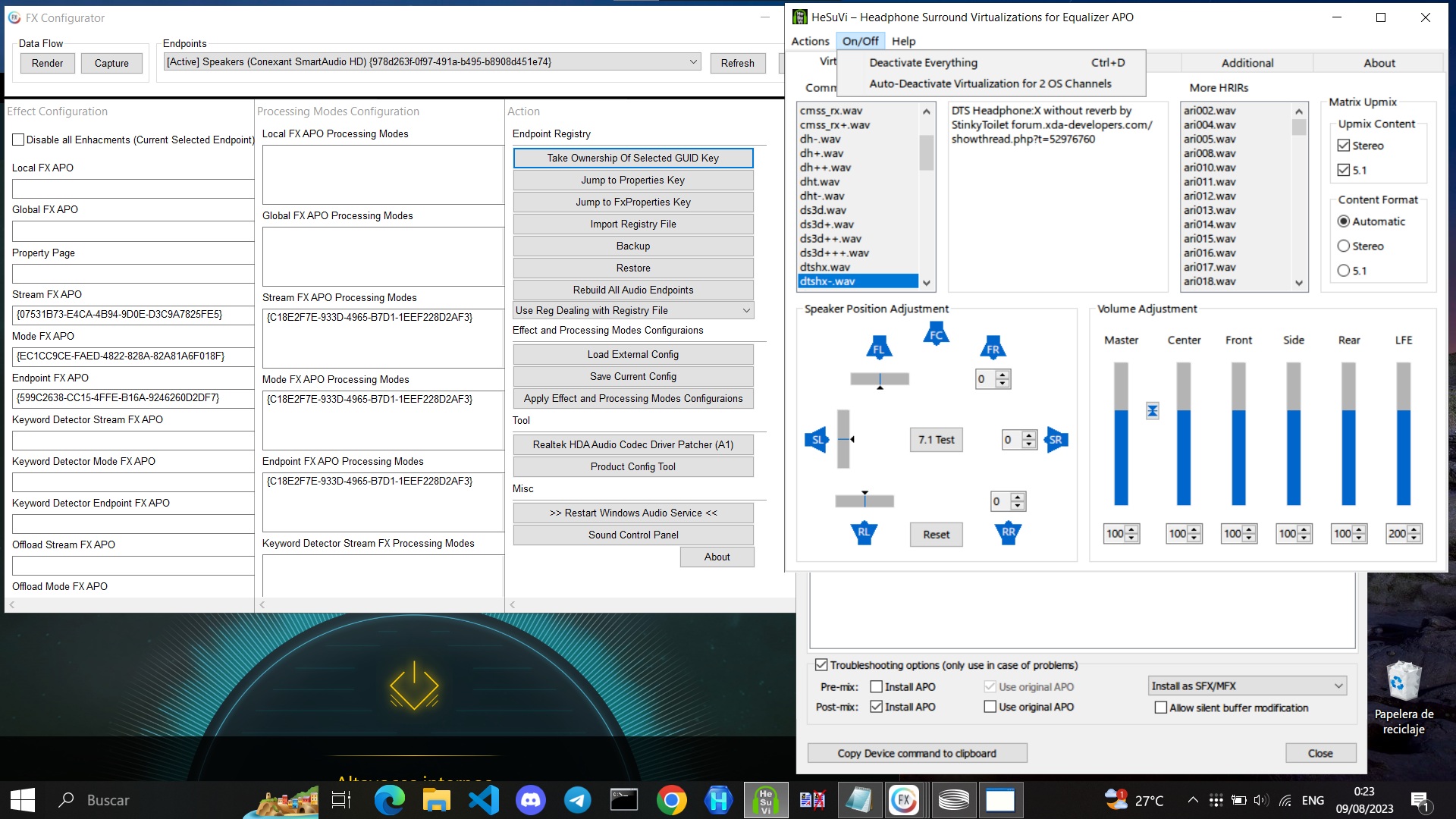Image resolution: width=1456 pixels, height=819 pixels.
Task: Open File Explorer from the taskbar
Action: click(x=437, y=800)
